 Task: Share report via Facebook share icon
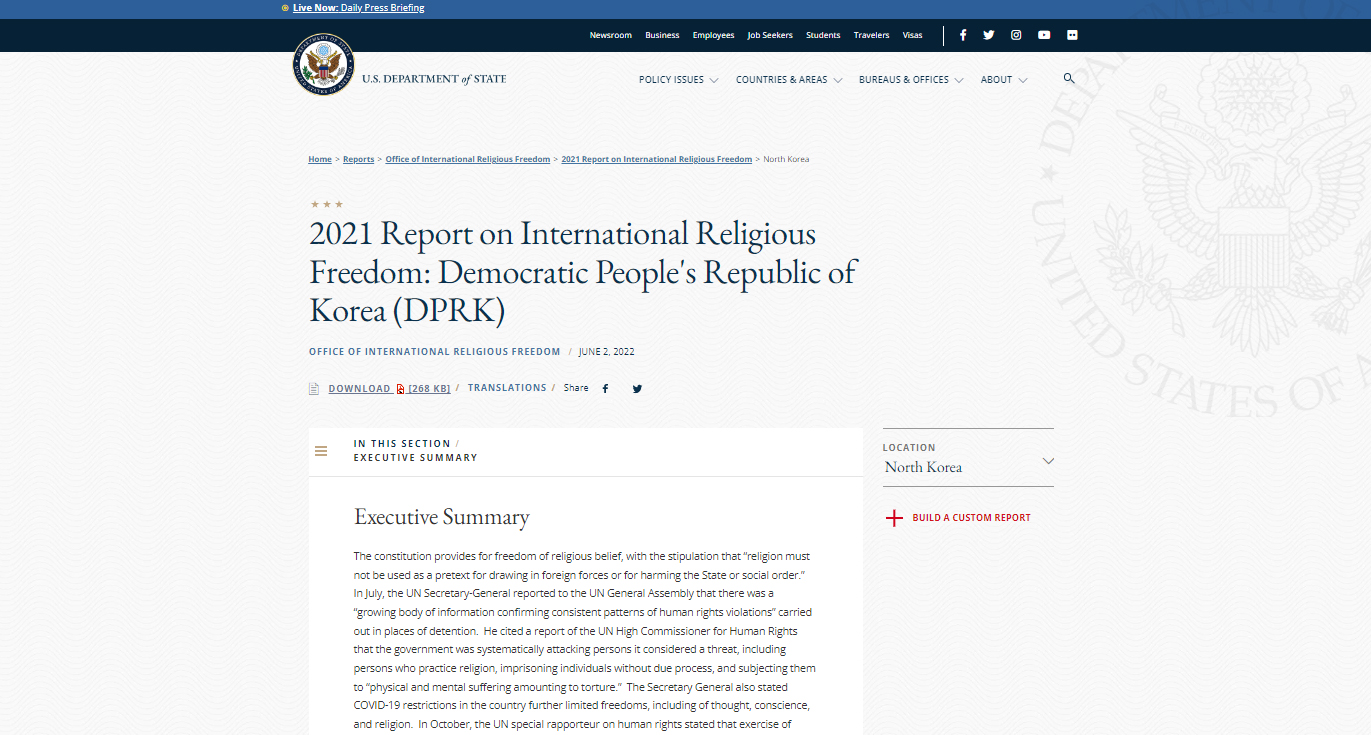(x=605, y=389)
